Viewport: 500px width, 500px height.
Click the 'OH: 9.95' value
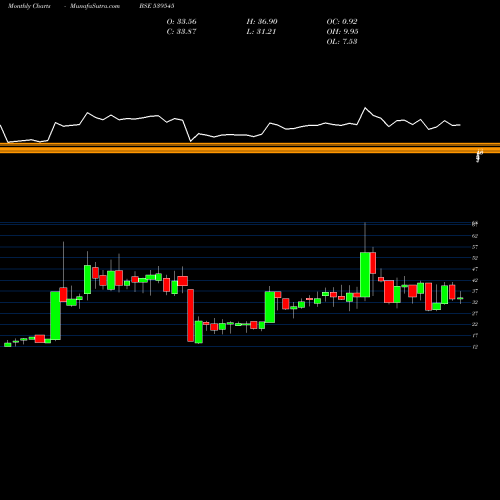point(342,32)
